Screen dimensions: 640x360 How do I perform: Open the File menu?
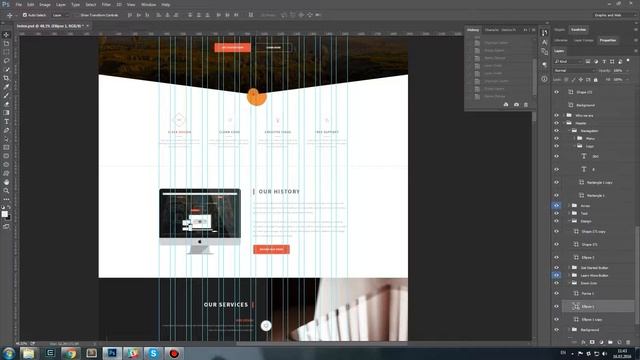(x=19, y=4)
